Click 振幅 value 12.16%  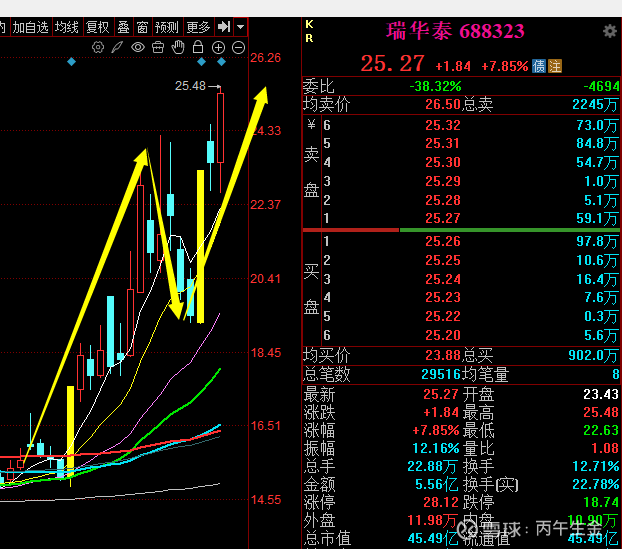pos(436,448)
